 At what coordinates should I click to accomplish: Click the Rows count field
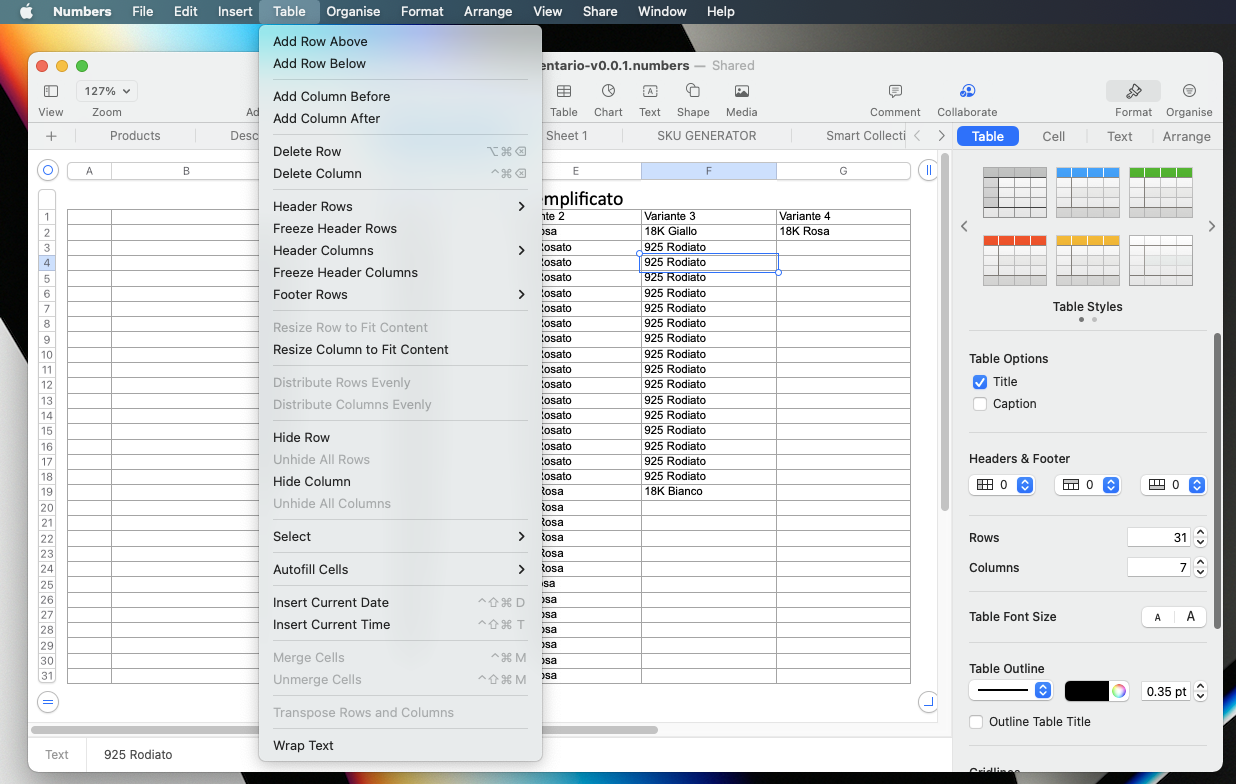tap(1159, 538)
